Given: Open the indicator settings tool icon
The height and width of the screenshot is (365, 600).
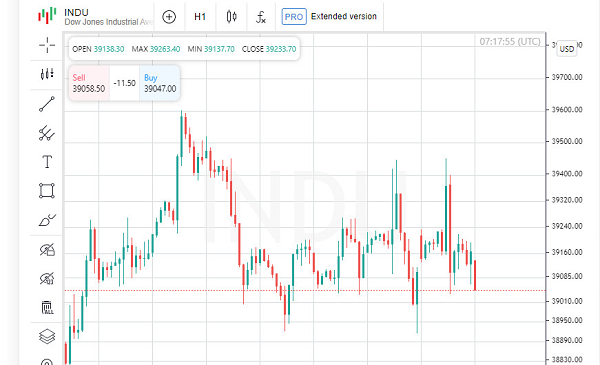Looking at the screenshot, I should 47,74.
